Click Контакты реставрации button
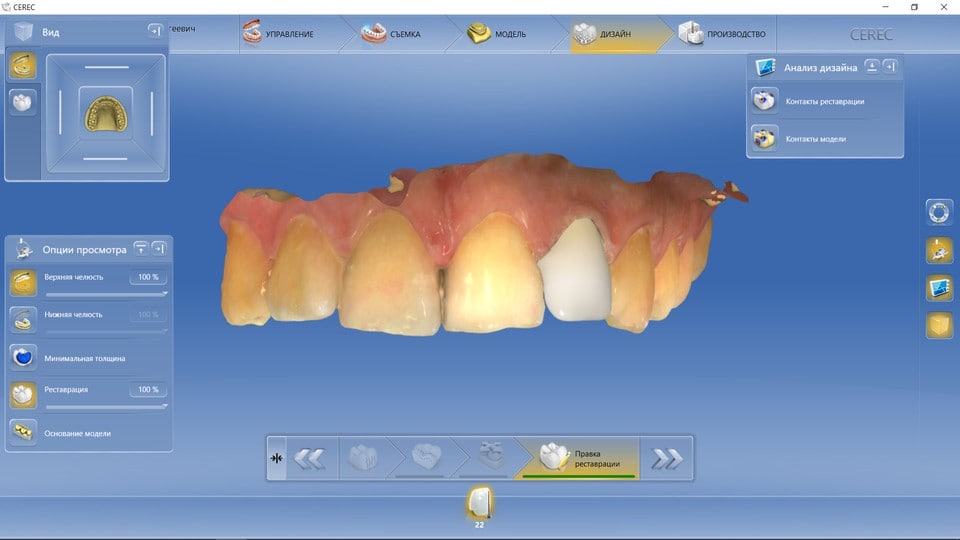 click(x=824, y=101)
